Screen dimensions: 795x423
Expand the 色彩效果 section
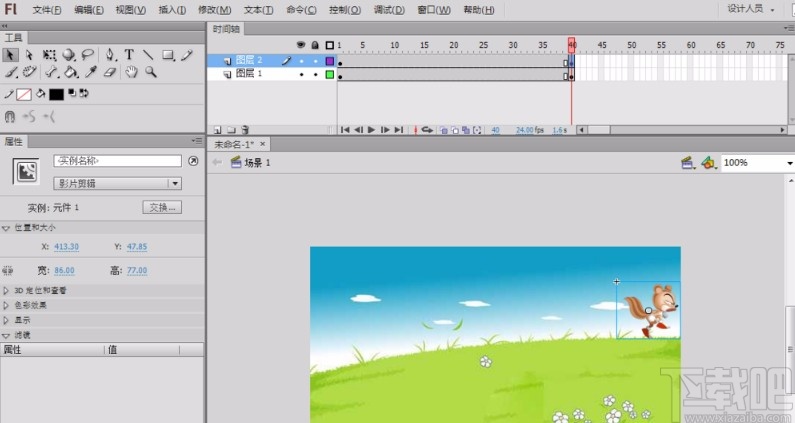pyautogui.click(x=6, y=305)
